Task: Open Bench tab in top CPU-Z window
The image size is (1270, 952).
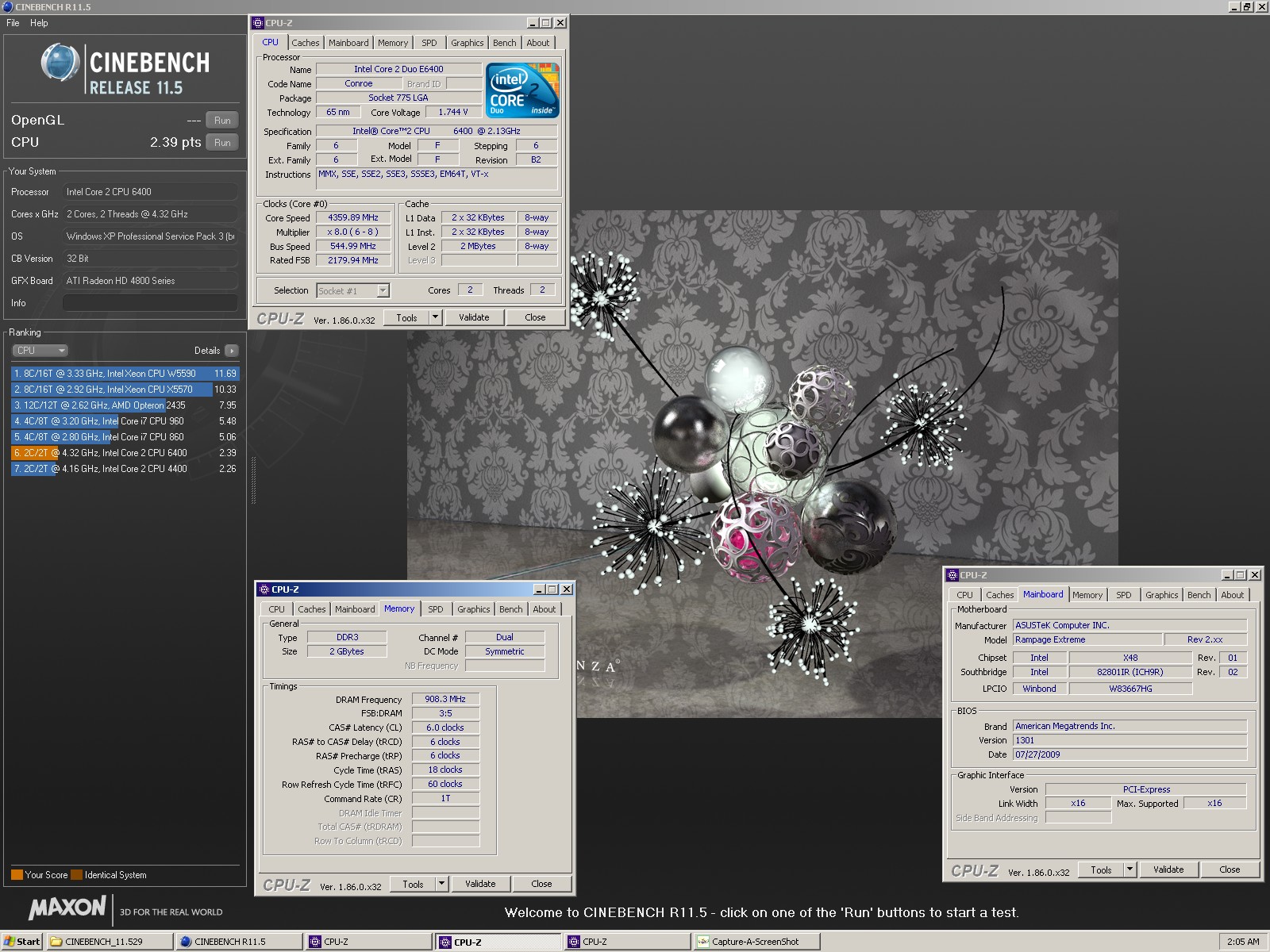Action: coord(504,43)
